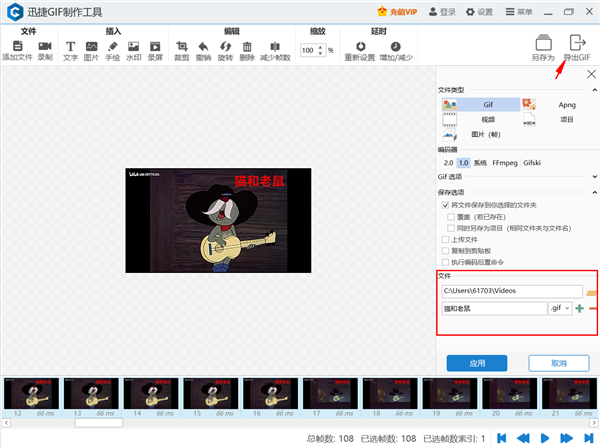The width and height of the screenshot is (600, 448).
Task: Open 增加/减少 delay tool
Action: click(x=395, y=46)
